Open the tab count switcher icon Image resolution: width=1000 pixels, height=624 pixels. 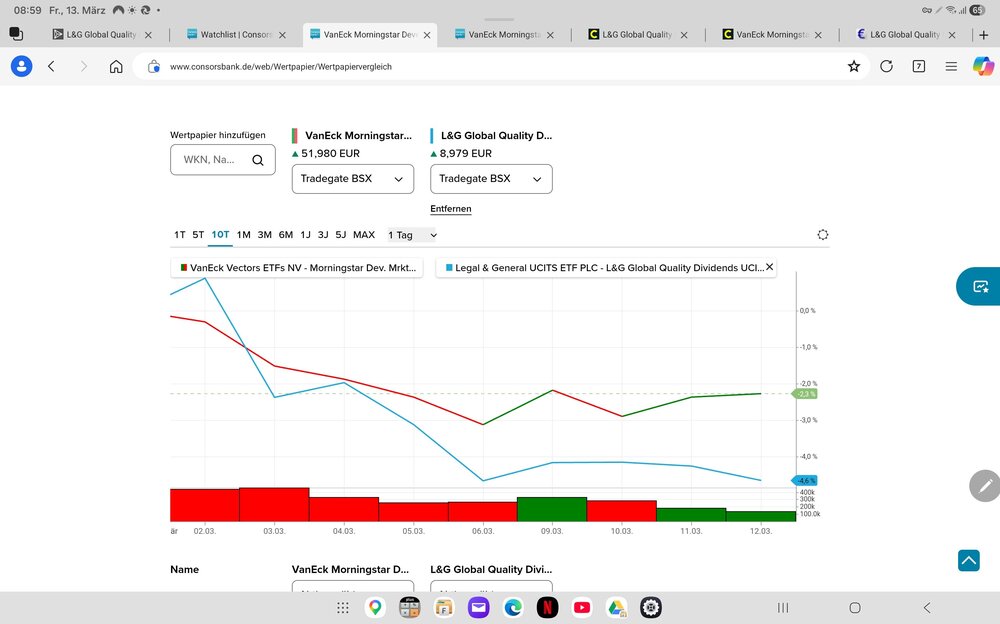919,66
